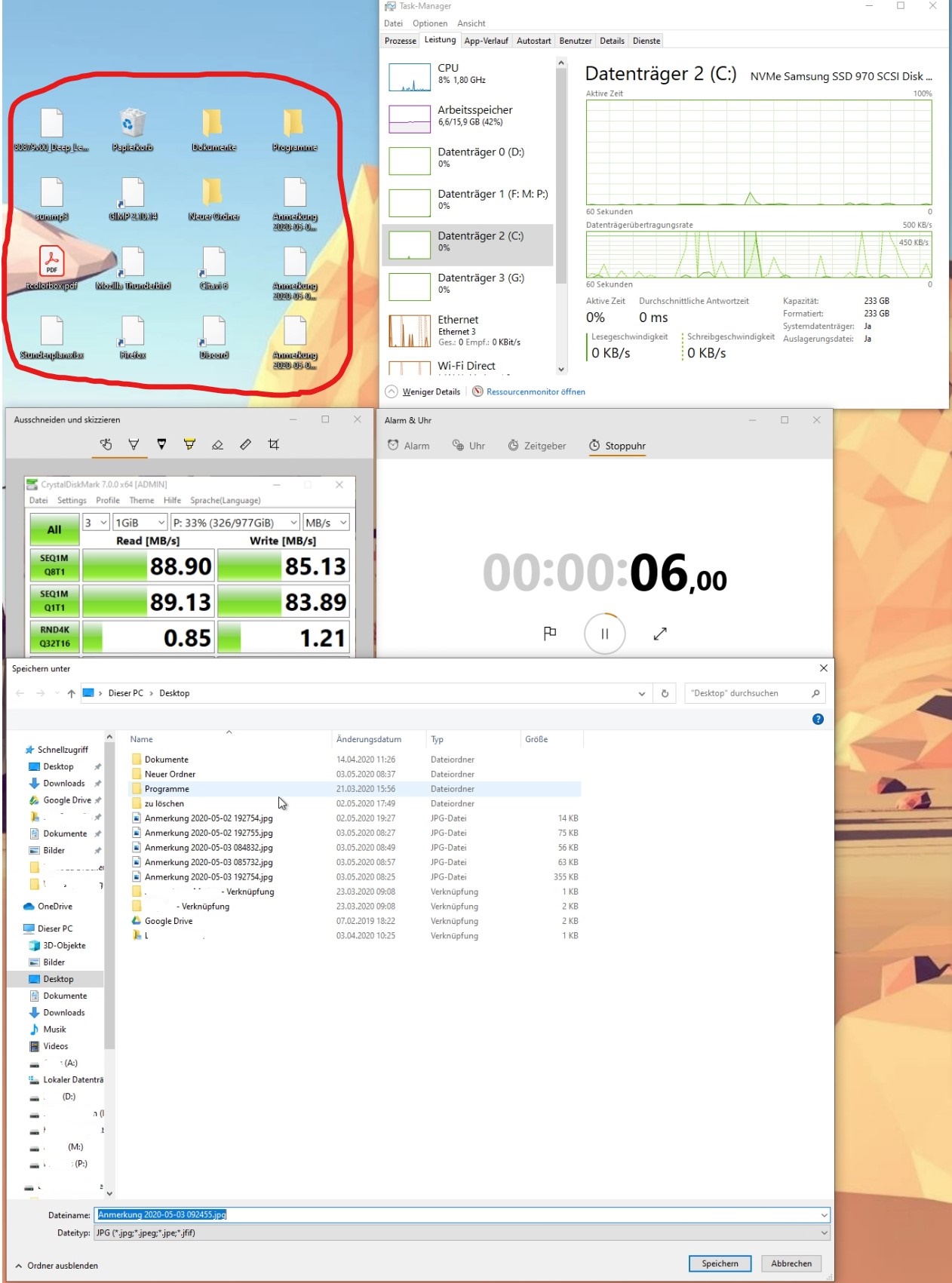Expand the Dateityp JPG dropdown
The width and height of the screenshot is (952, 1283).
click(823, 1232)
